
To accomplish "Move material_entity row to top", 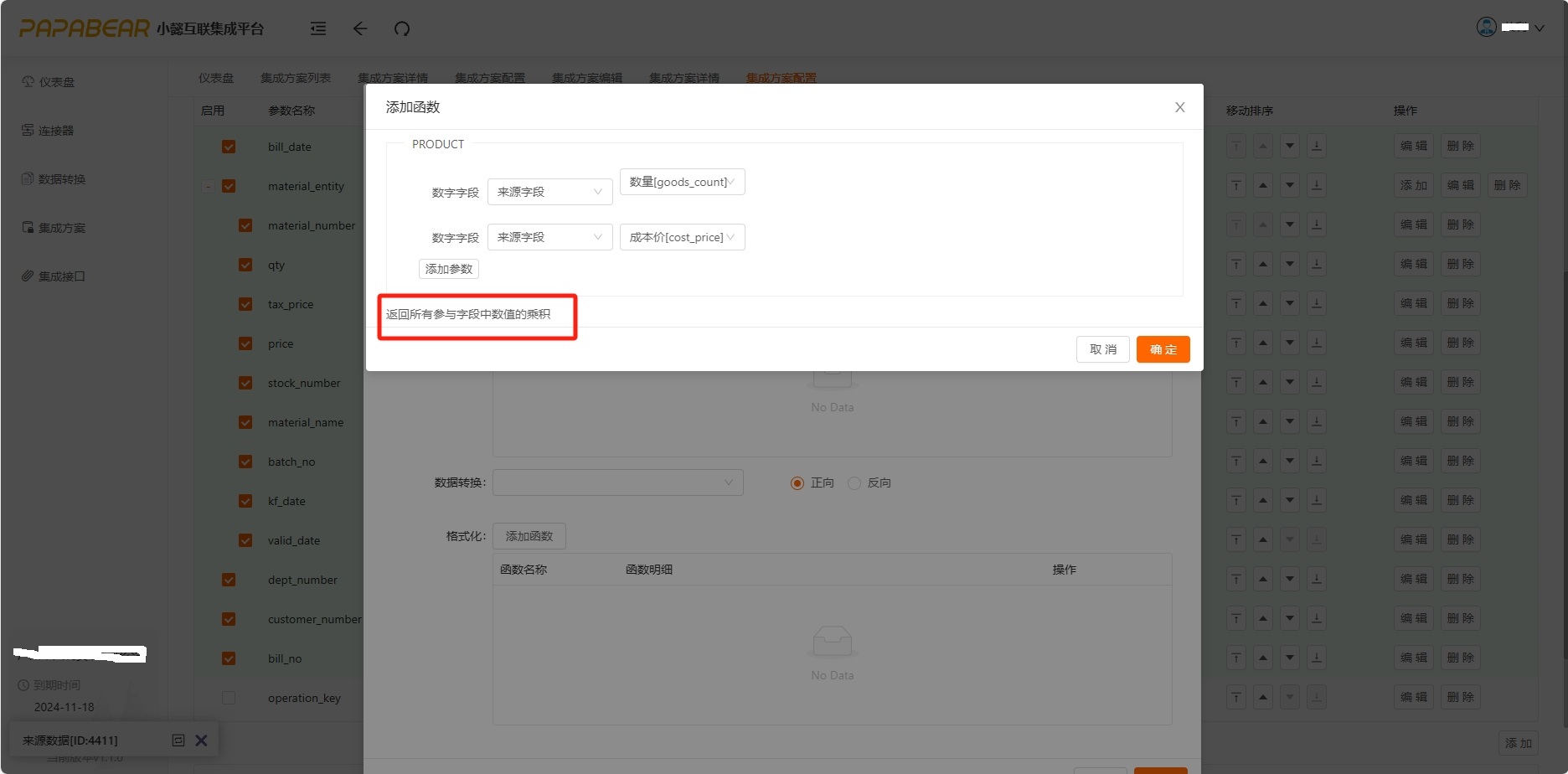I will 1236,186.
